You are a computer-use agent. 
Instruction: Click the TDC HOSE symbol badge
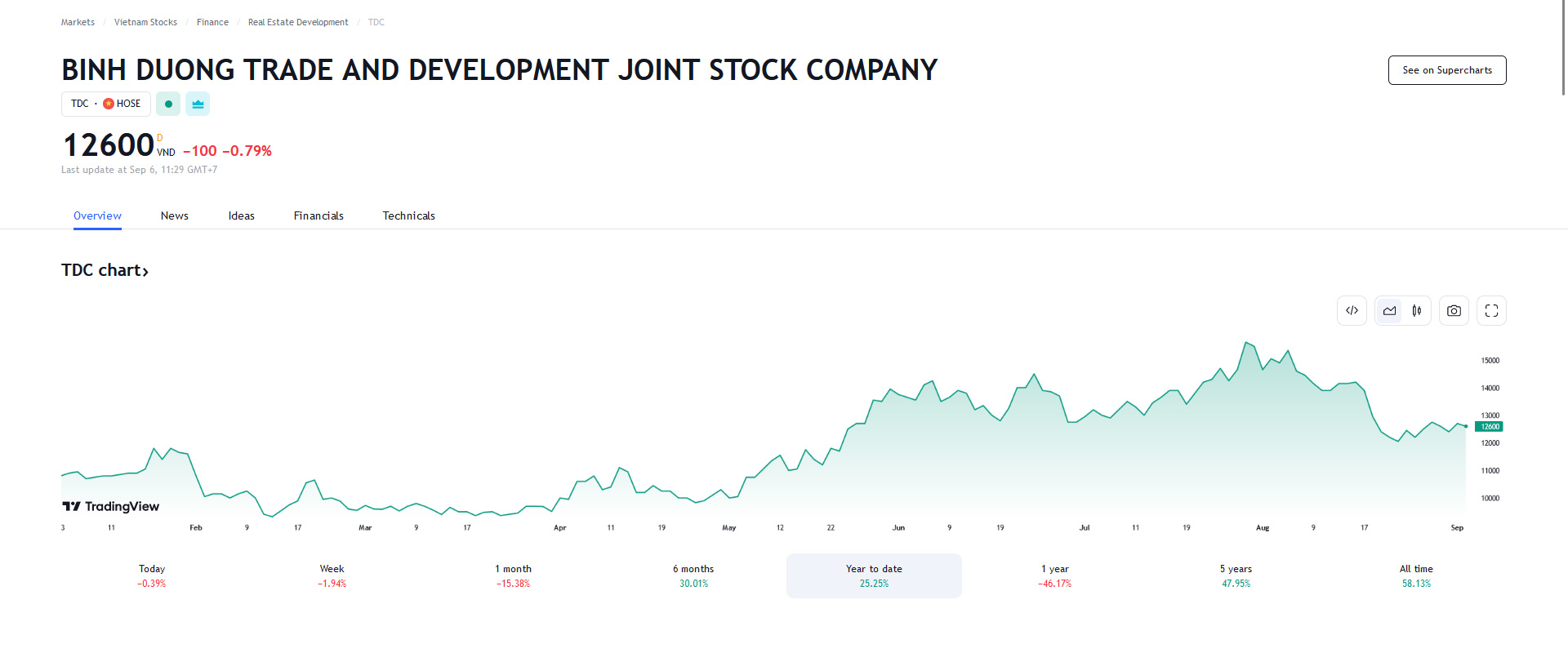point(106,104)
